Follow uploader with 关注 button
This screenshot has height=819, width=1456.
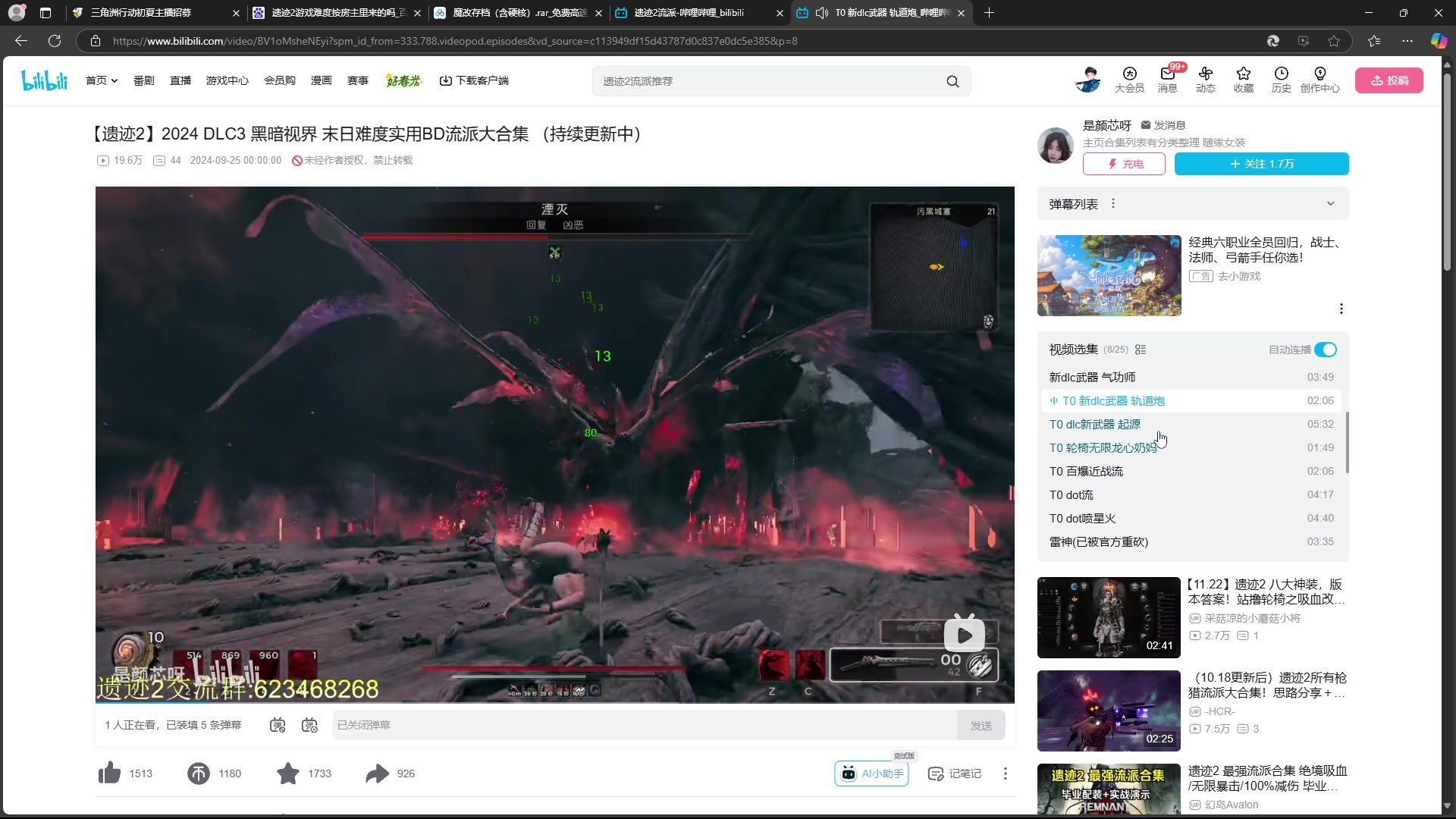[1262, 164]
